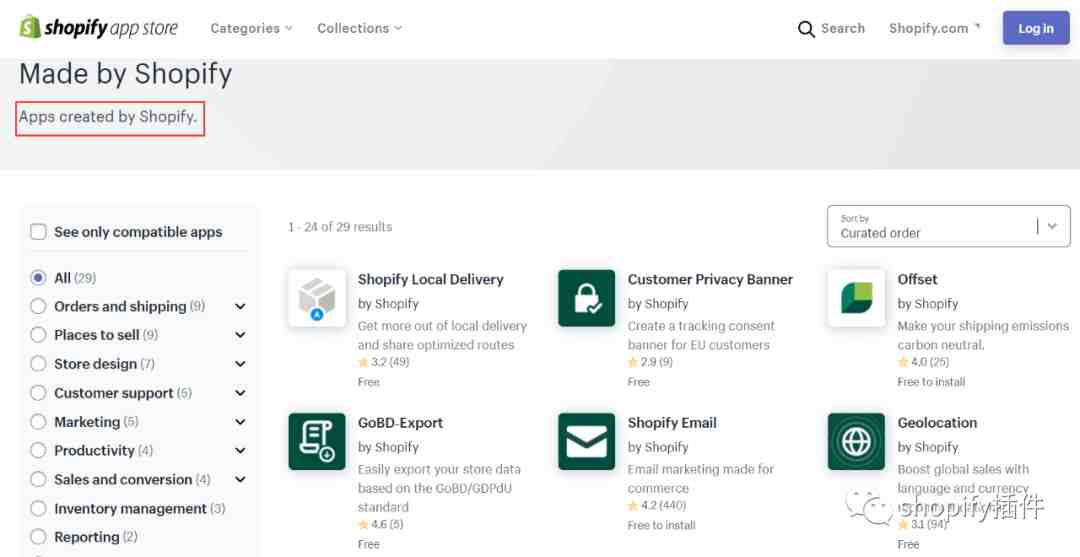The image size is (1080, 557).
Task: Expand Places to sell chevron
Action: 240,335
